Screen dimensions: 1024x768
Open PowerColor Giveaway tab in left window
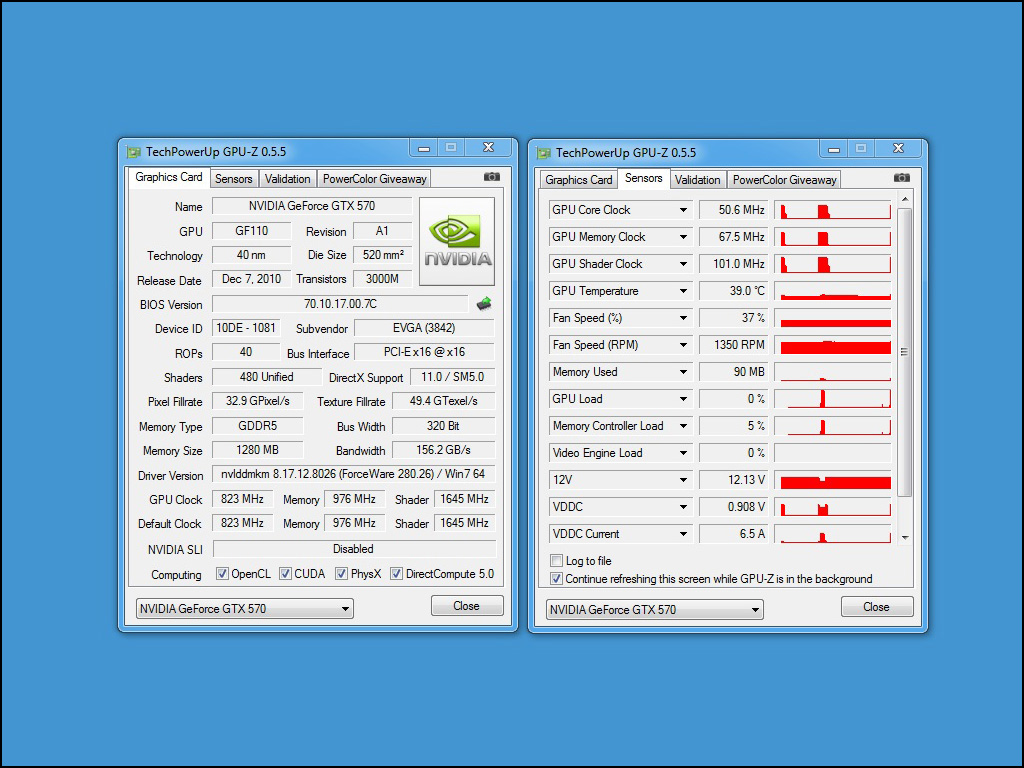tap(374, 178)
